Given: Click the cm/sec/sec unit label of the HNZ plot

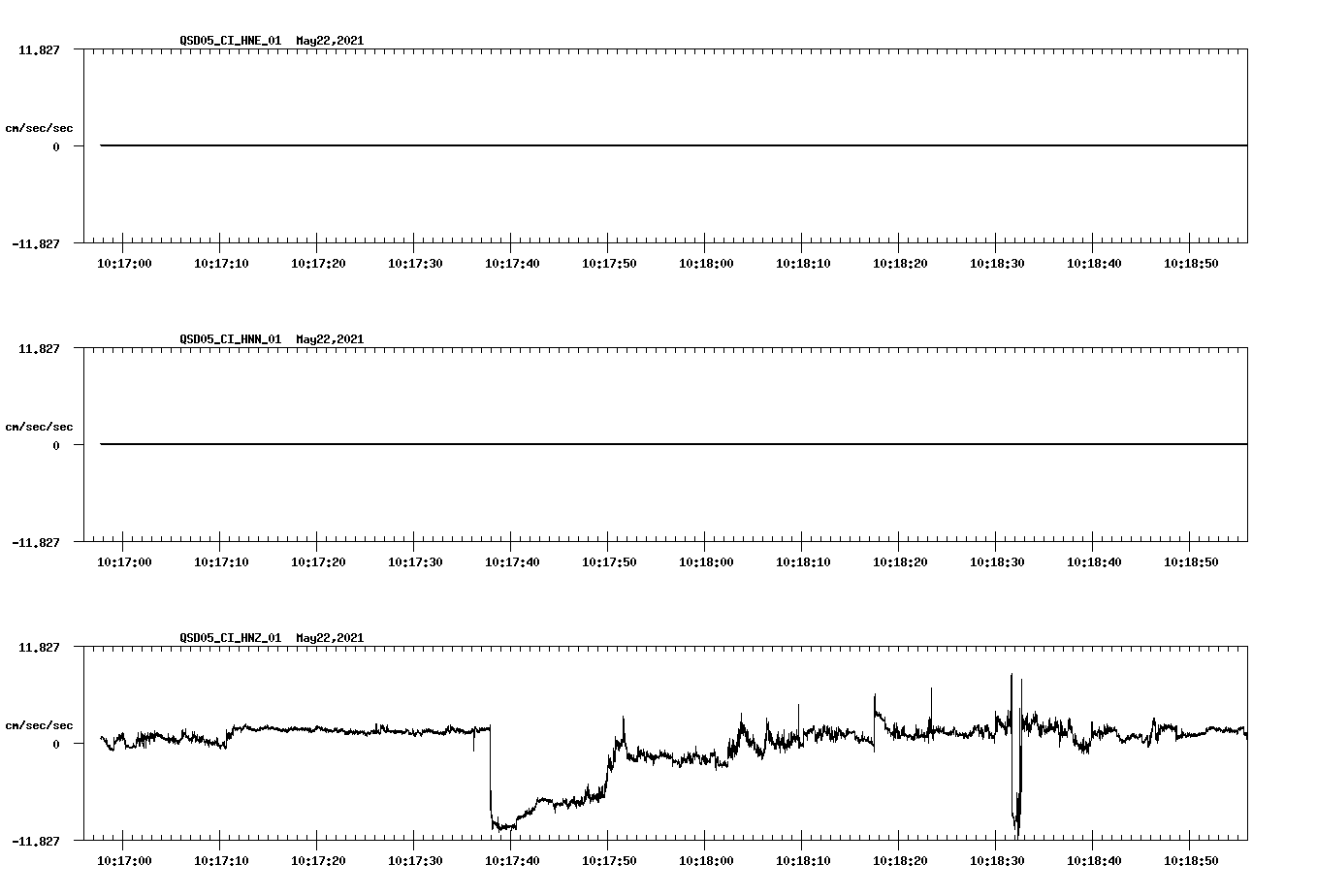Looking at the screenshot, I should click(x=39, y=725).
